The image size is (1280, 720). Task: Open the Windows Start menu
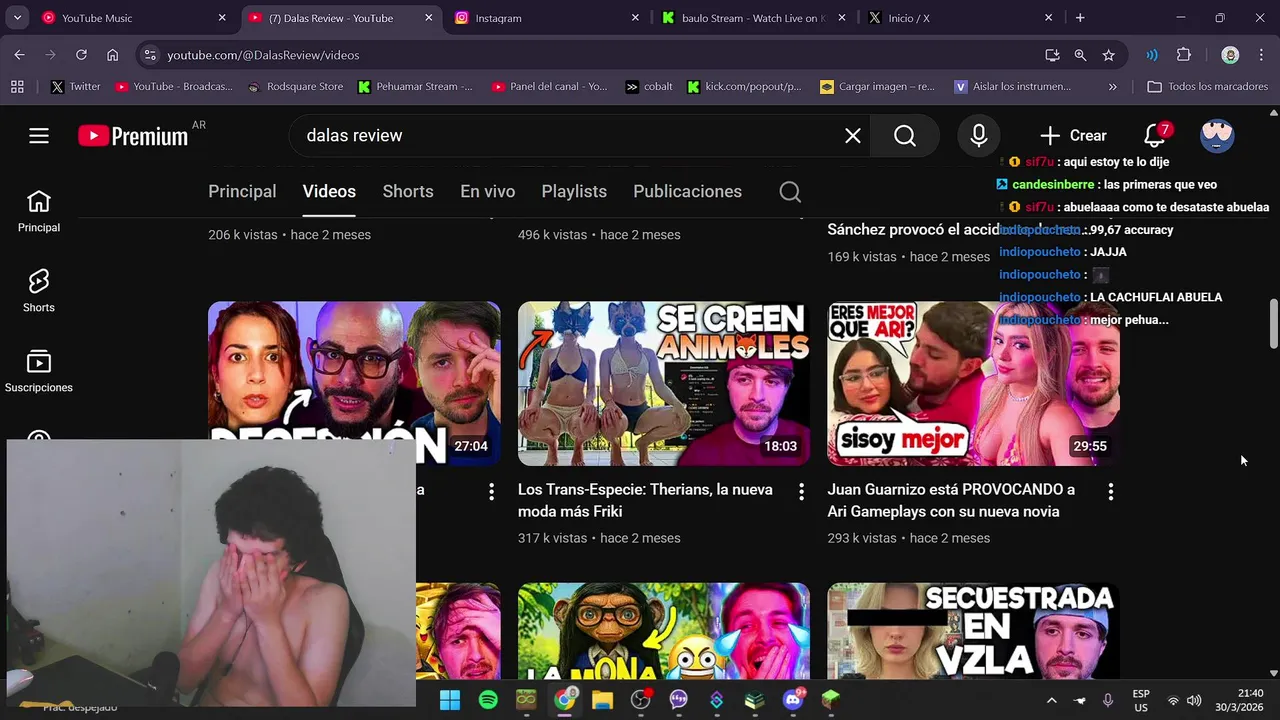pos(450,700)
